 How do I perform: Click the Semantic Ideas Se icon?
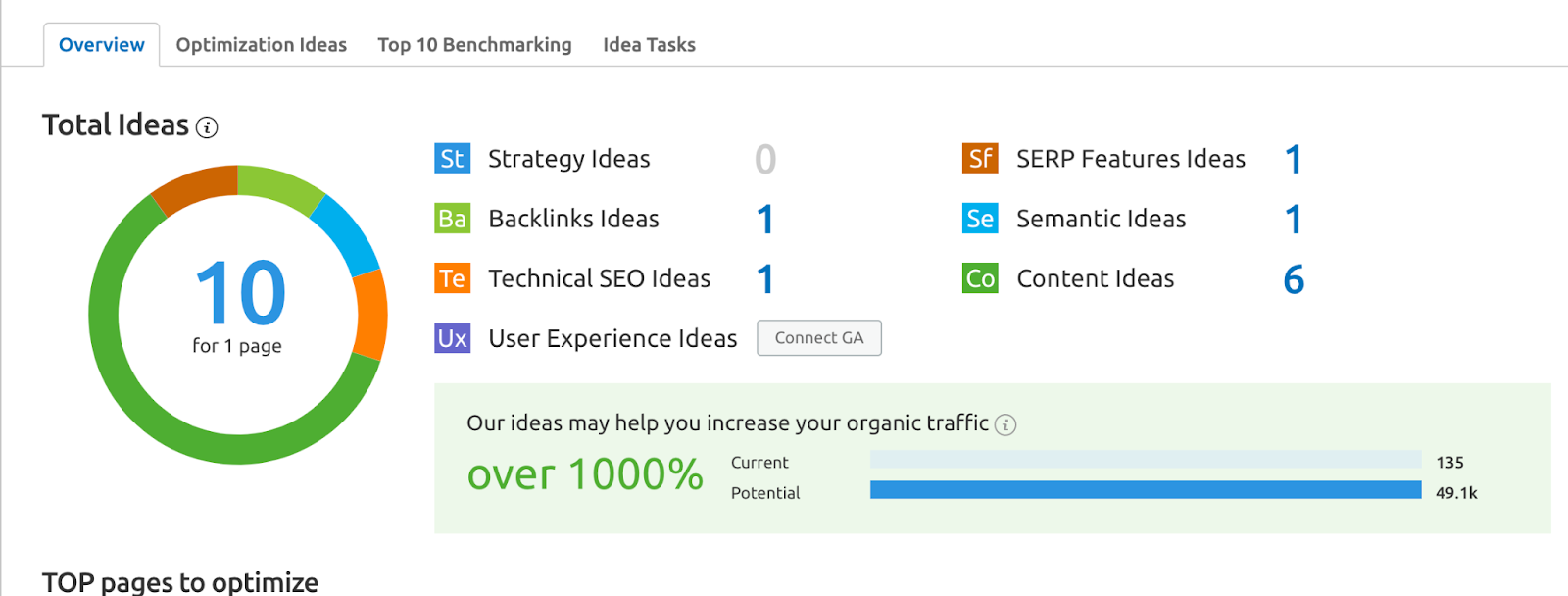(980, 219)
